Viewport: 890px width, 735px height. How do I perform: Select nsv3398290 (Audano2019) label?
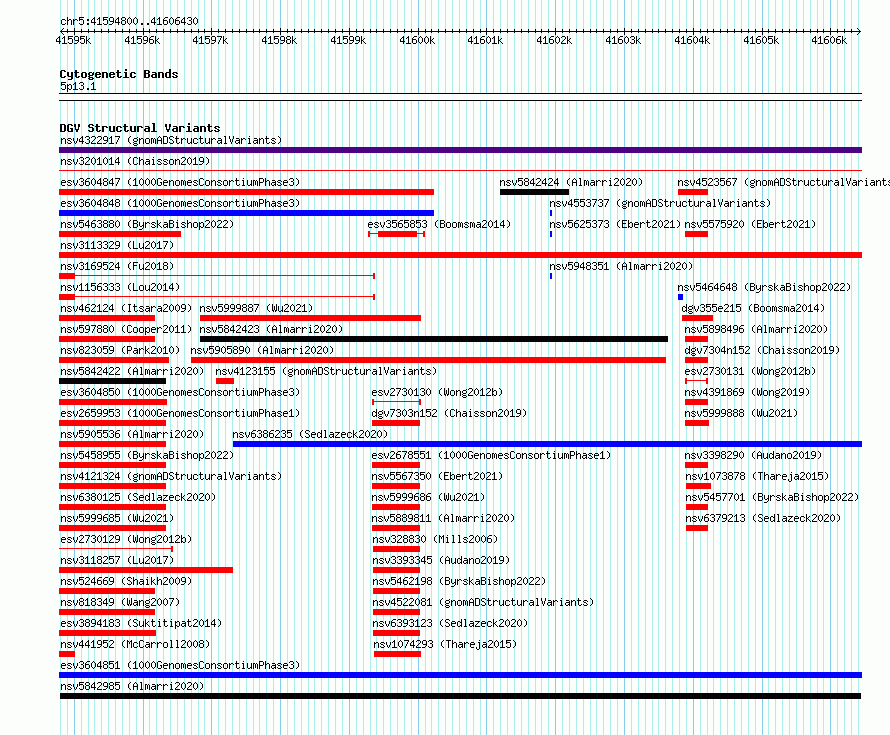753,455
